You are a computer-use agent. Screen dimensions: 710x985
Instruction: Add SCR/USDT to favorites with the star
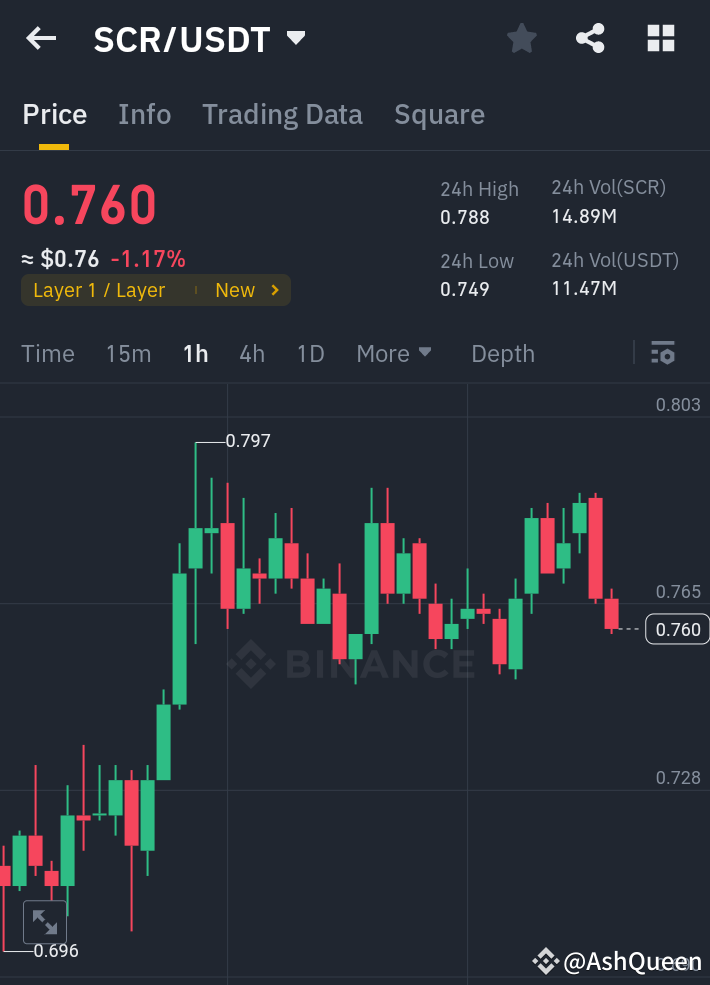[x=521, y=38]
